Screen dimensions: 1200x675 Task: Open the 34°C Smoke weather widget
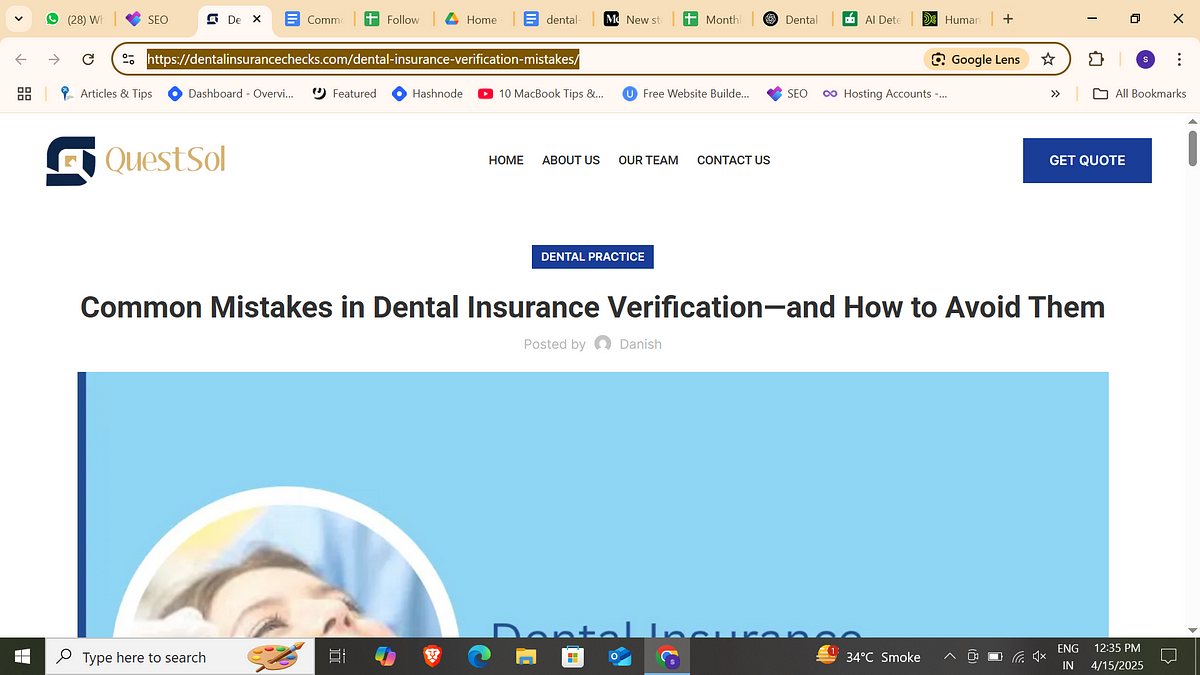868,657
